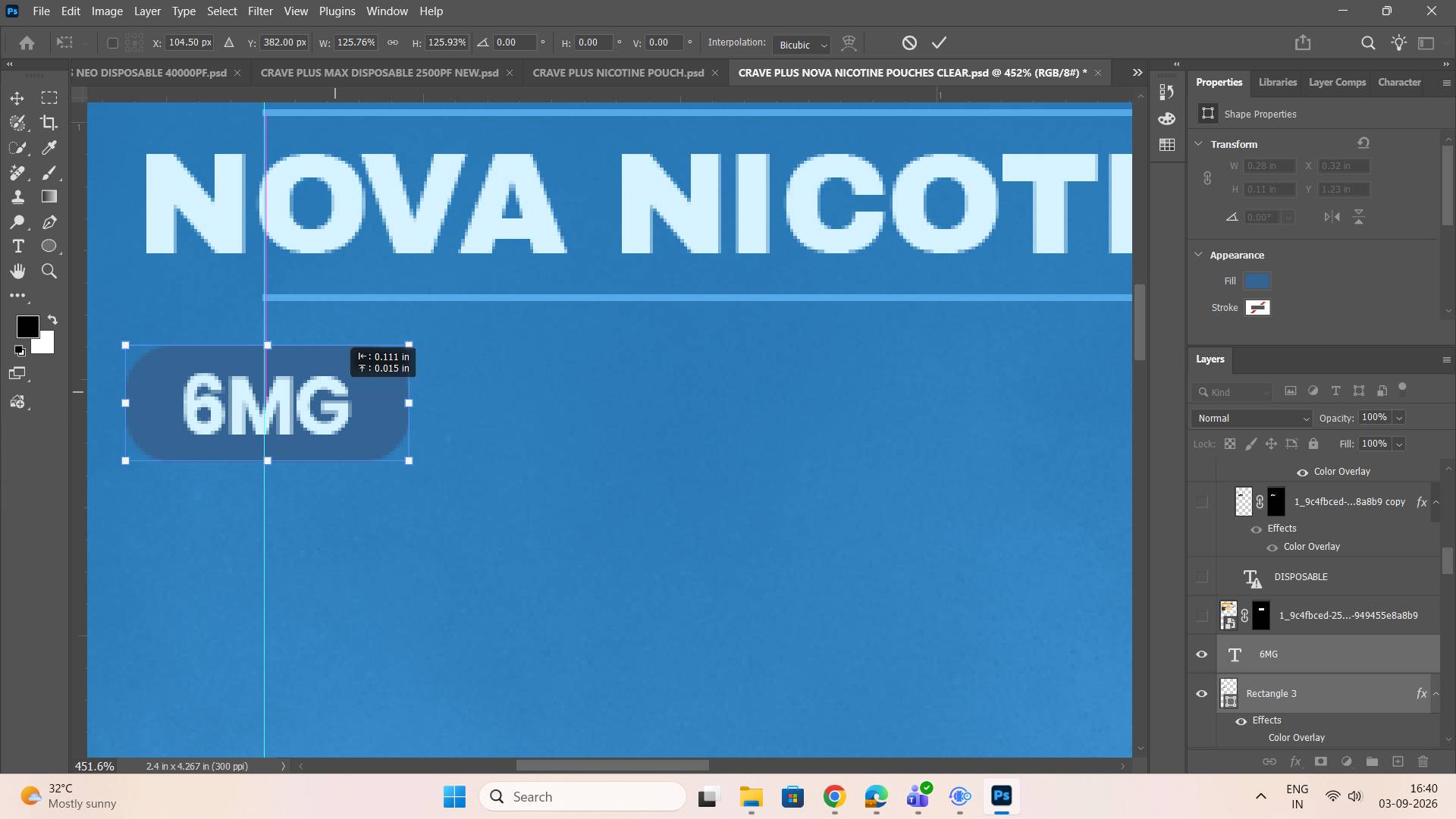1456x819 pixels.
Task: Select the Crop tool
Action: (x=49, y=123)
